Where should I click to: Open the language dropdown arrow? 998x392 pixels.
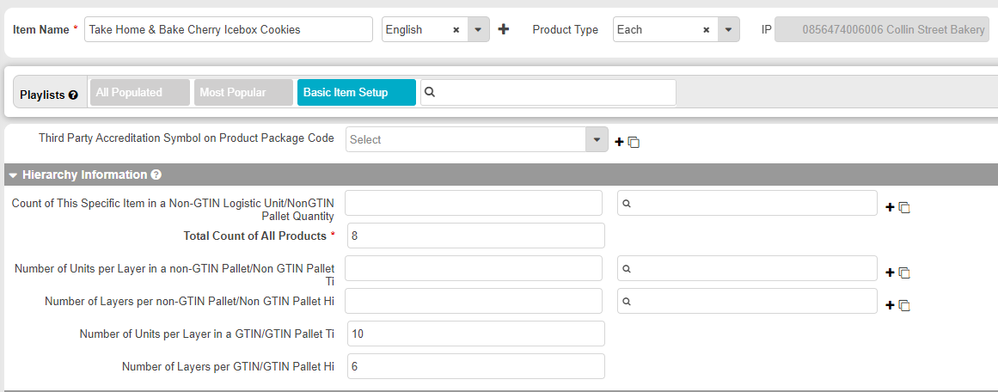click(479, 29)
